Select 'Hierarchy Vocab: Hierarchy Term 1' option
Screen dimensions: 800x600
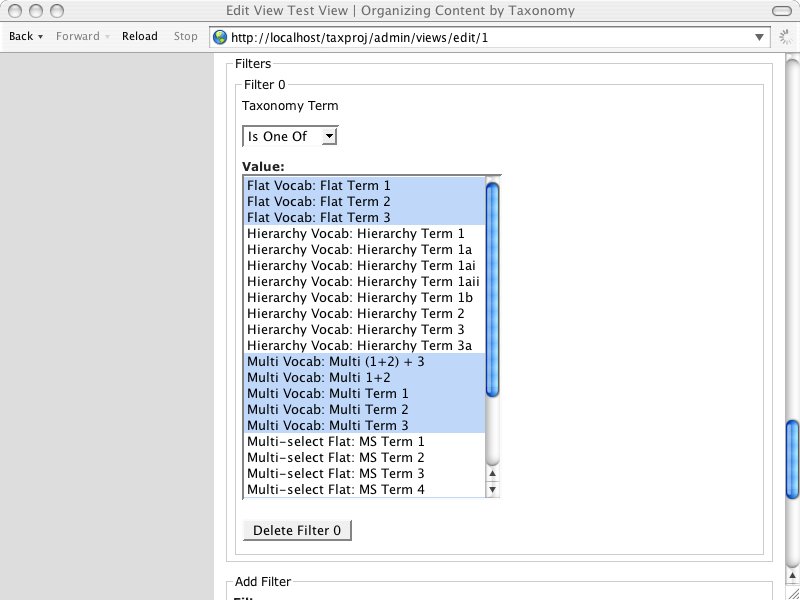[364, 233]
